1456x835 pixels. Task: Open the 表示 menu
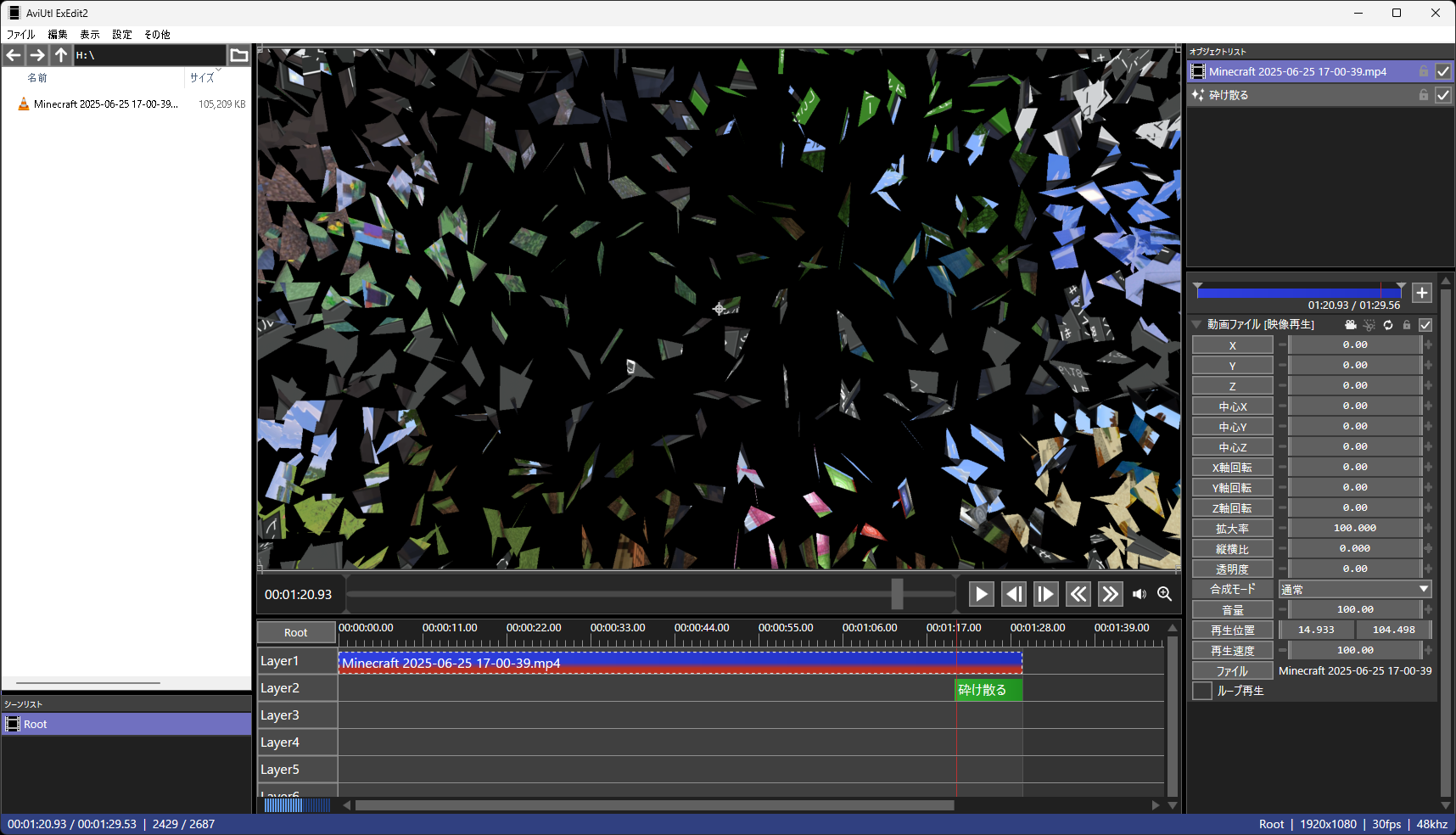click(x=90, y=35)
